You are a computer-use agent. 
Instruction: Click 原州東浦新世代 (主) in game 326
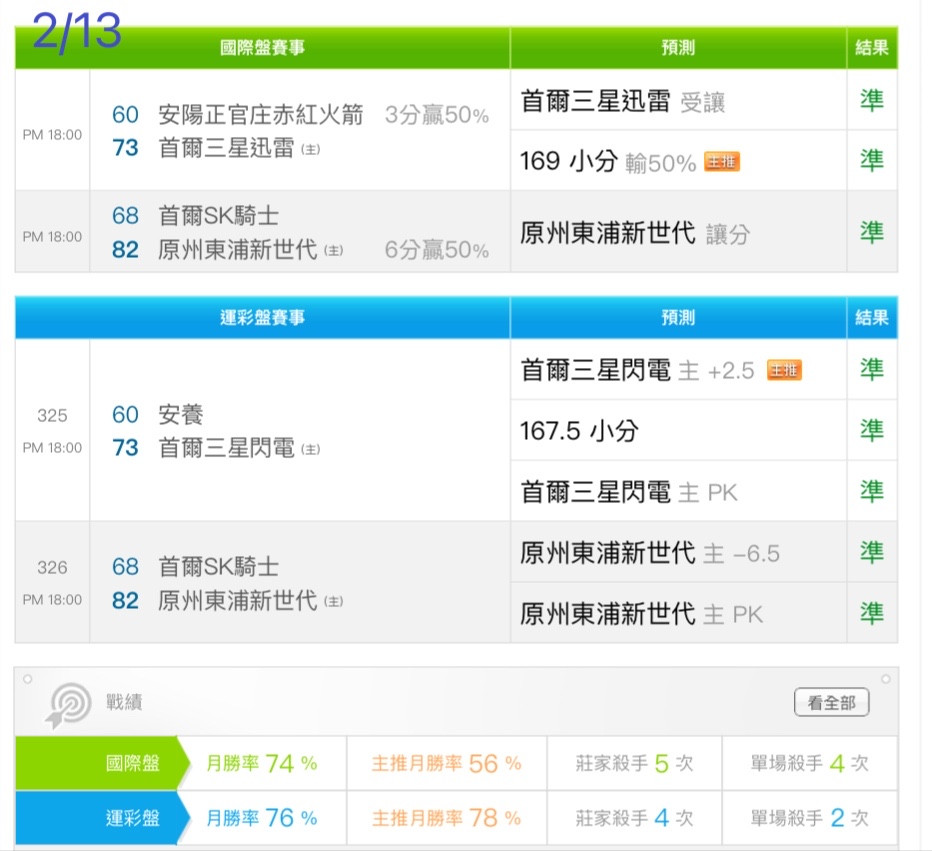coord(250,600)
